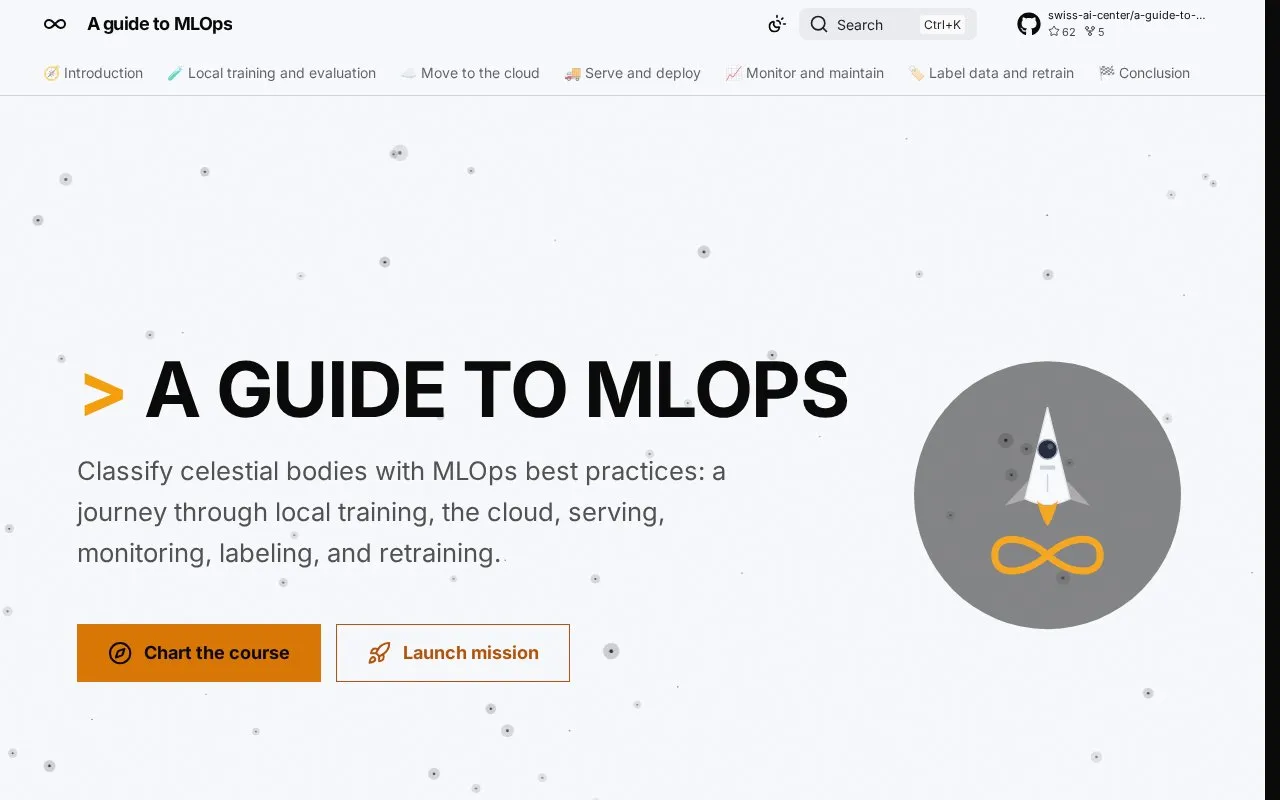Screen dimensions: 1280x800
Task: Click the Launch mission button
Action: 453,653
